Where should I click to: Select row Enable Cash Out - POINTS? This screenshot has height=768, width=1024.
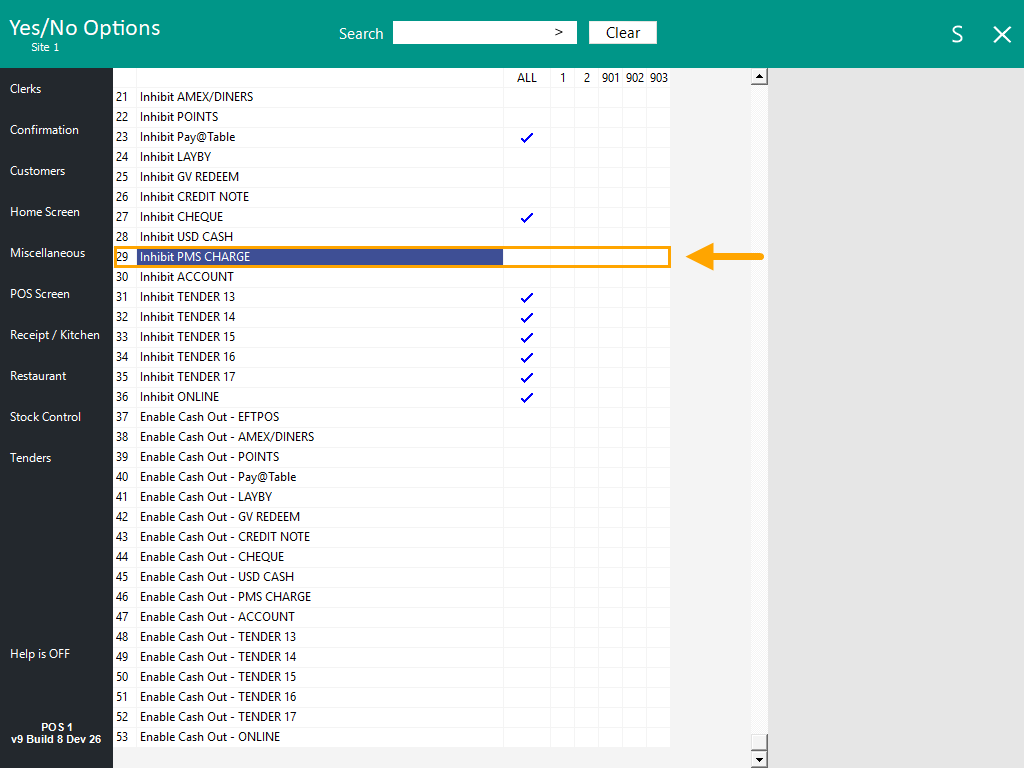(392, 457)
